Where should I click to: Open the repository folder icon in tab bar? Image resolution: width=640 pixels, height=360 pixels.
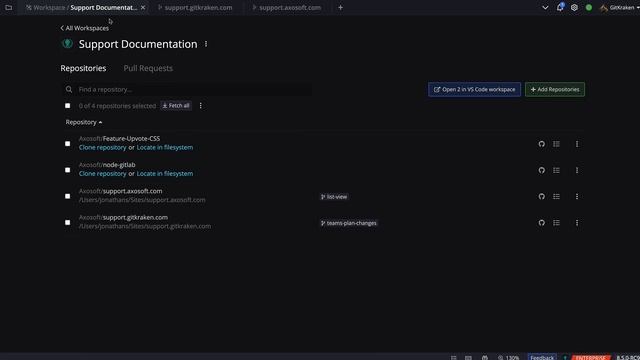point(9,7)
